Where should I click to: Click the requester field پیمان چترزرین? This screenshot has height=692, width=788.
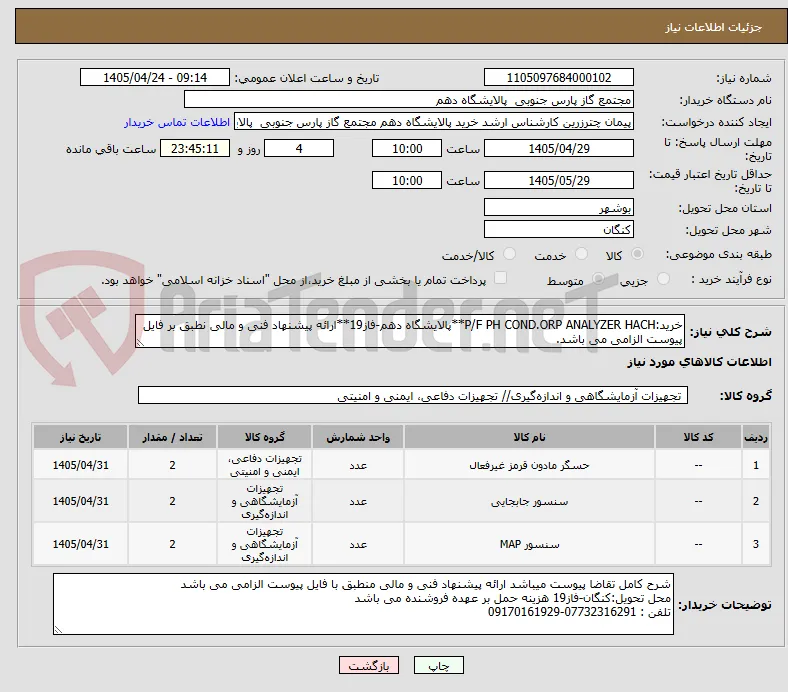[434, 122]
